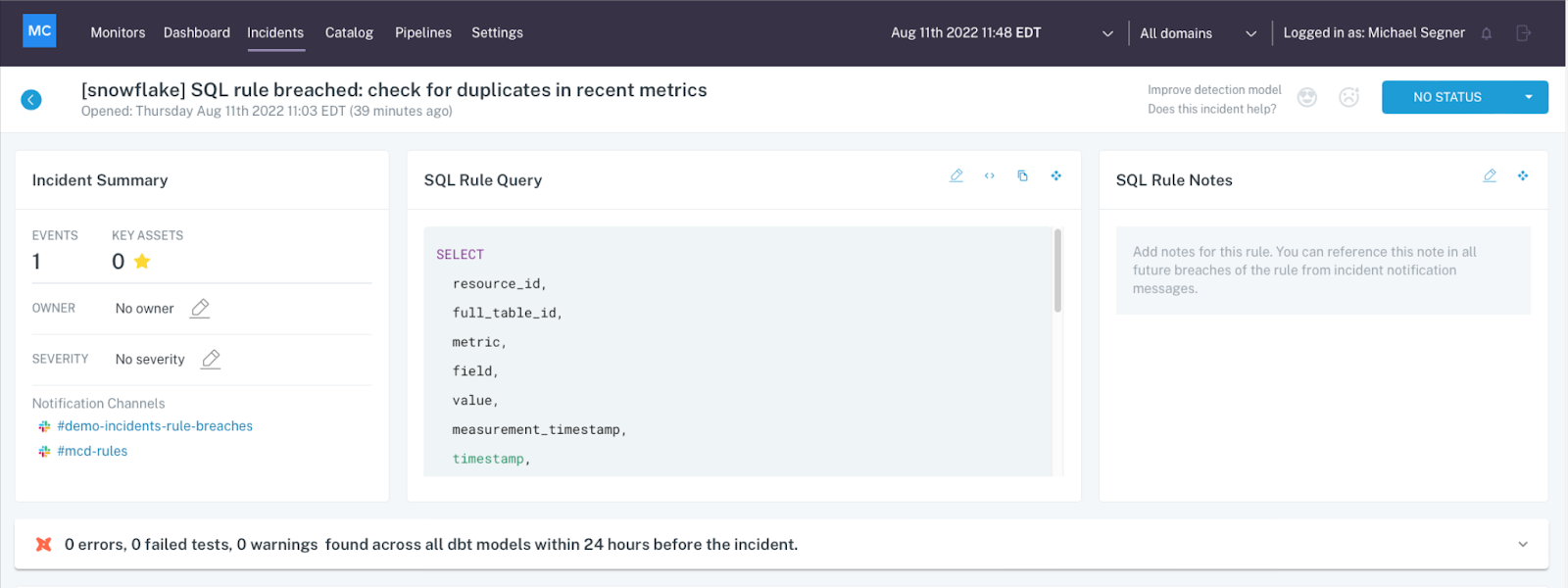Screen dimensions: 1568x588
Task: Click the MC logo icon
Action: click(39, 31)
